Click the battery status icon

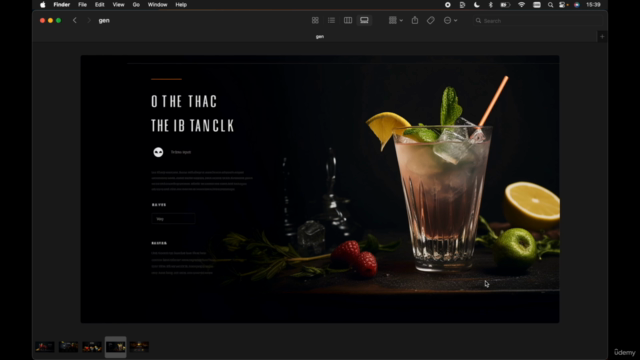pos(505,5)
